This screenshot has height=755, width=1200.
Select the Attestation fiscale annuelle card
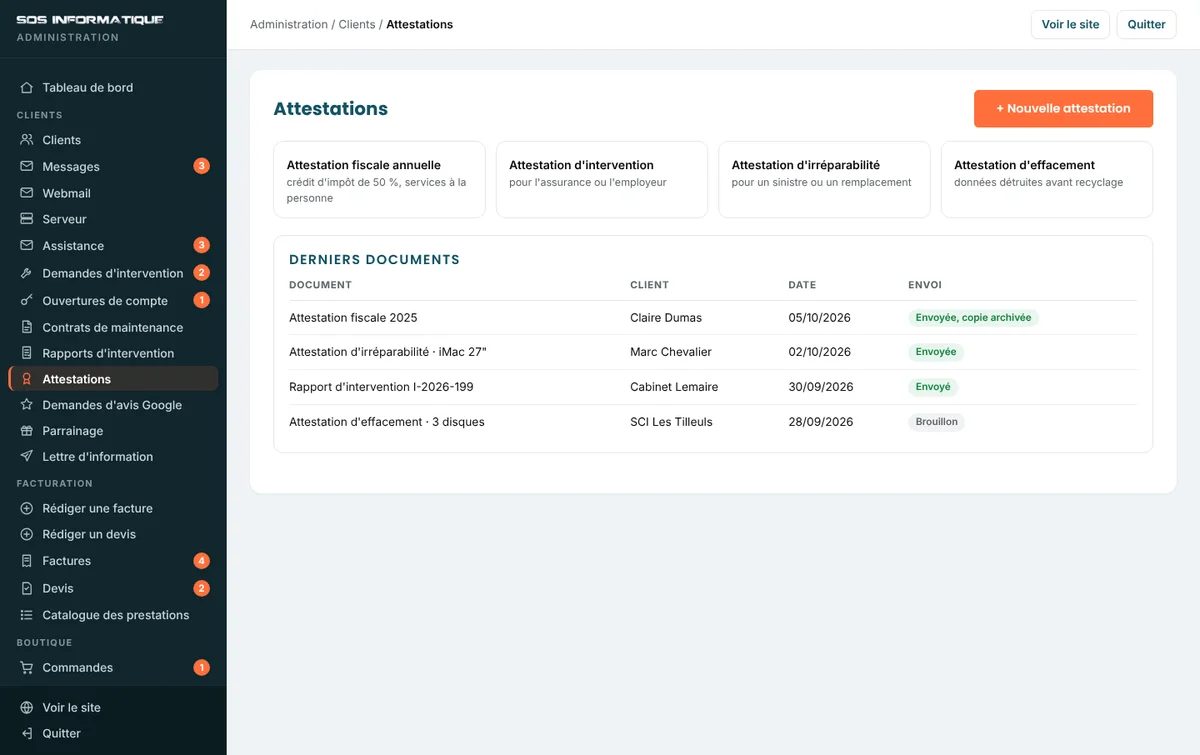coord(379,180)
